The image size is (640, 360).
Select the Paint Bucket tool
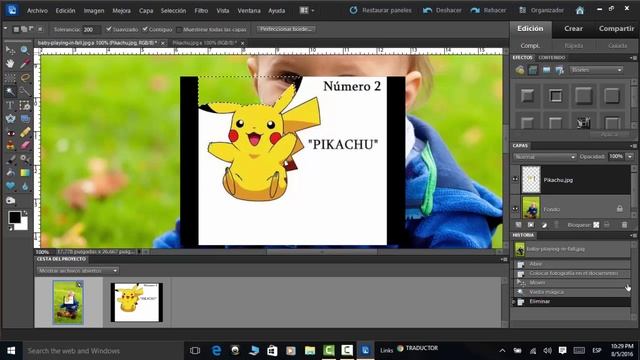[10, 173]
